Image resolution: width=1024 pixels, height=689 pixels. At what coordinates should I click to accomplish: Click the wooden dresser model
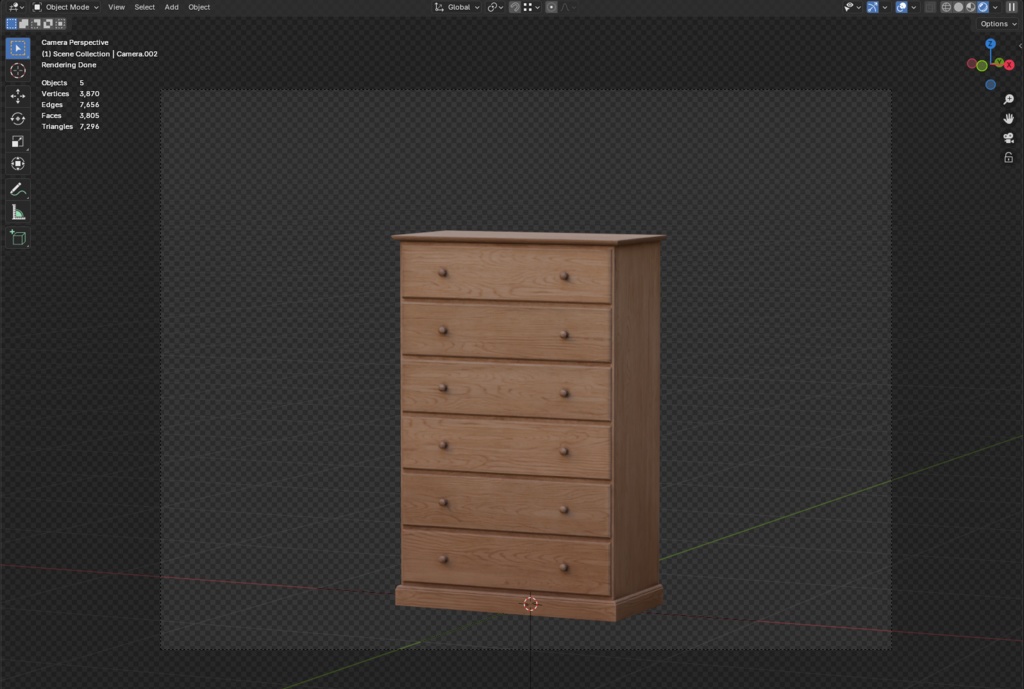[528, 425]
